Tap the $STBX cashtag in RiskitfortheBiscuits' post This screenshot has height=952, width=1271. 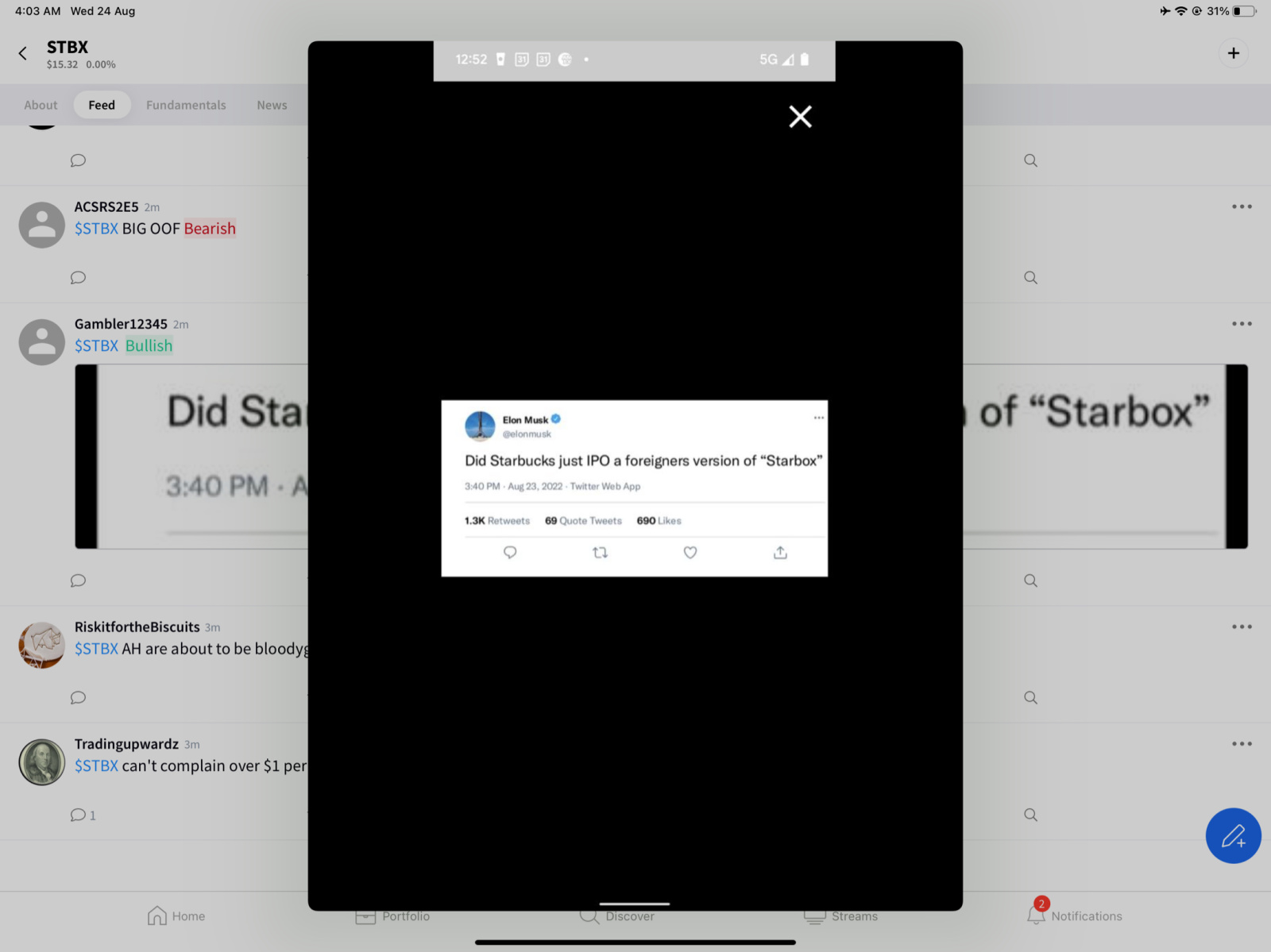96,649
